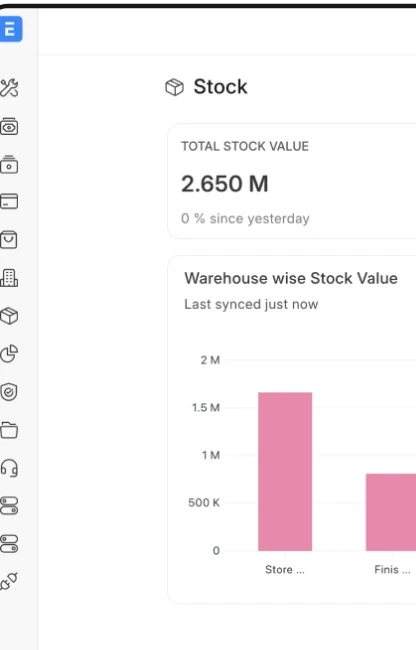
Task: Open the blue ERPNext logo home
Action: tap(10, 29)
